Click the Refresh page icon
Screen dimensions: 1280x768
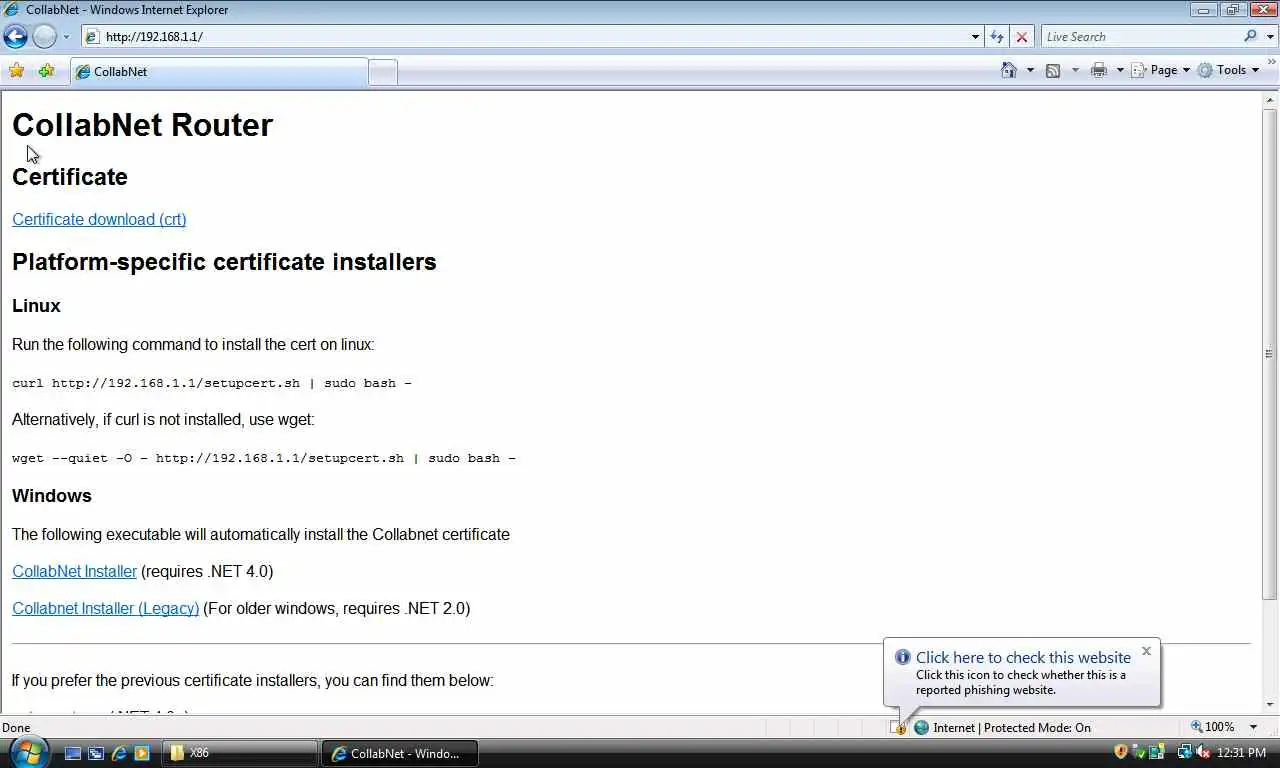coord(996,37)
